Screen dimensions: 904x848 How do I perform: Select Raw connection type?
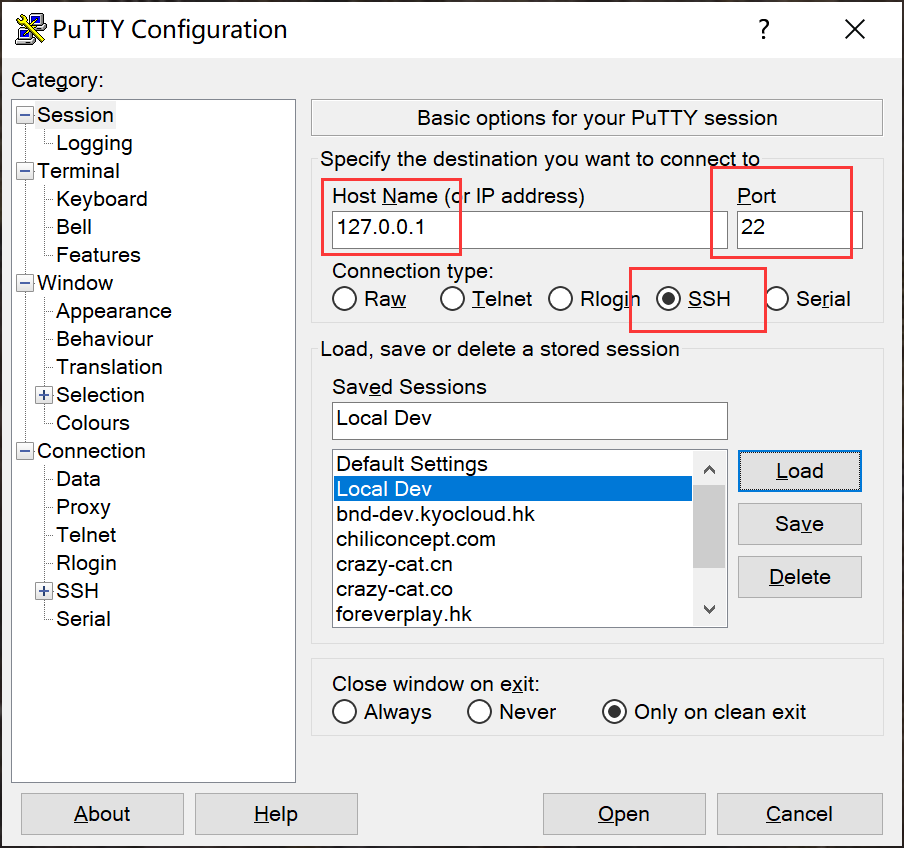point(344,299)
